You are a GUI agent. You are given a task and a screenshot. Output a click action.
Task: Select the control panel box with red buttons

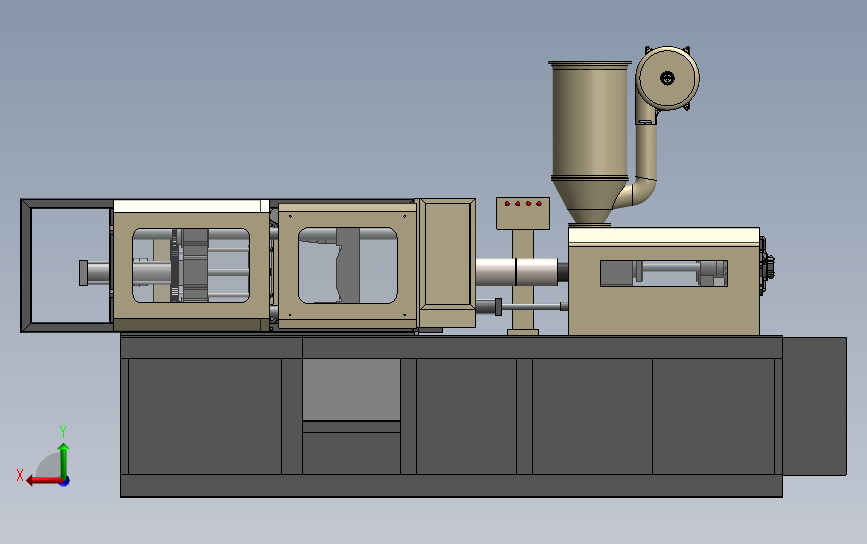[x=523, y=213]
